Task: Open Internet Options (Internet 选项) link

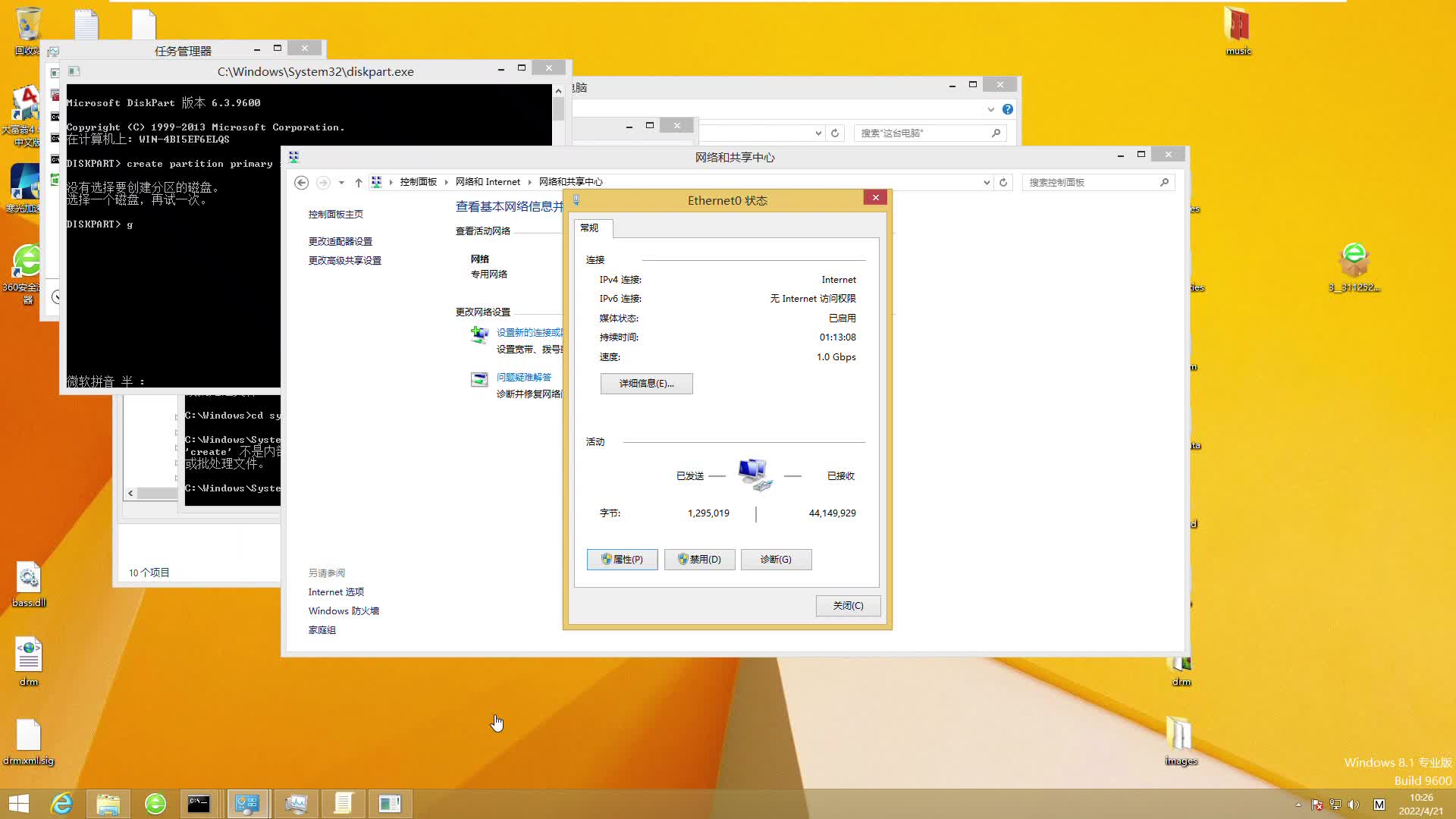Action: click(336, 592)
